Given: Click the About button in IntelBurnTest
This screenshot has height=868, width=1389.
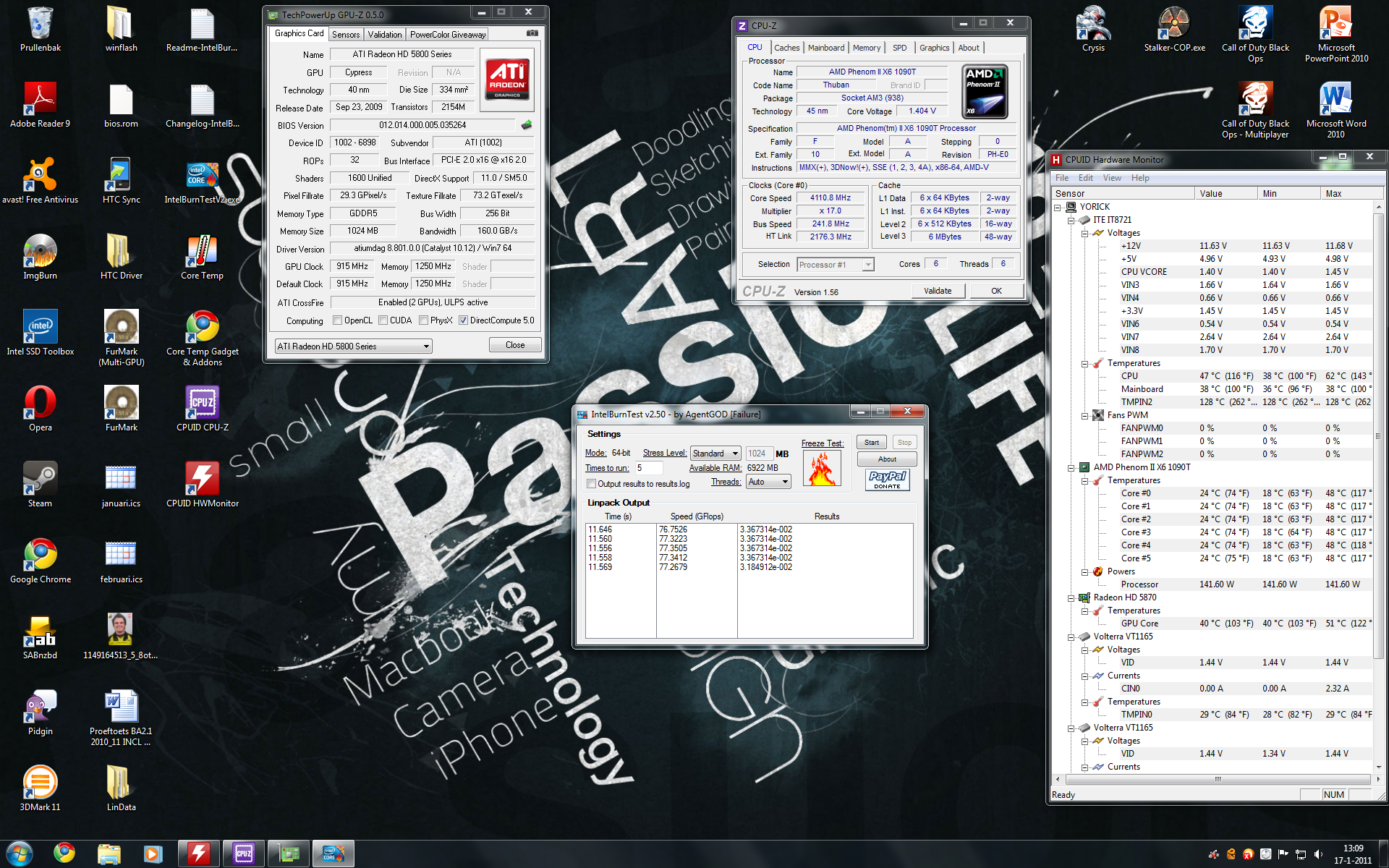Looking at the screenshot, I should point(887,459).
